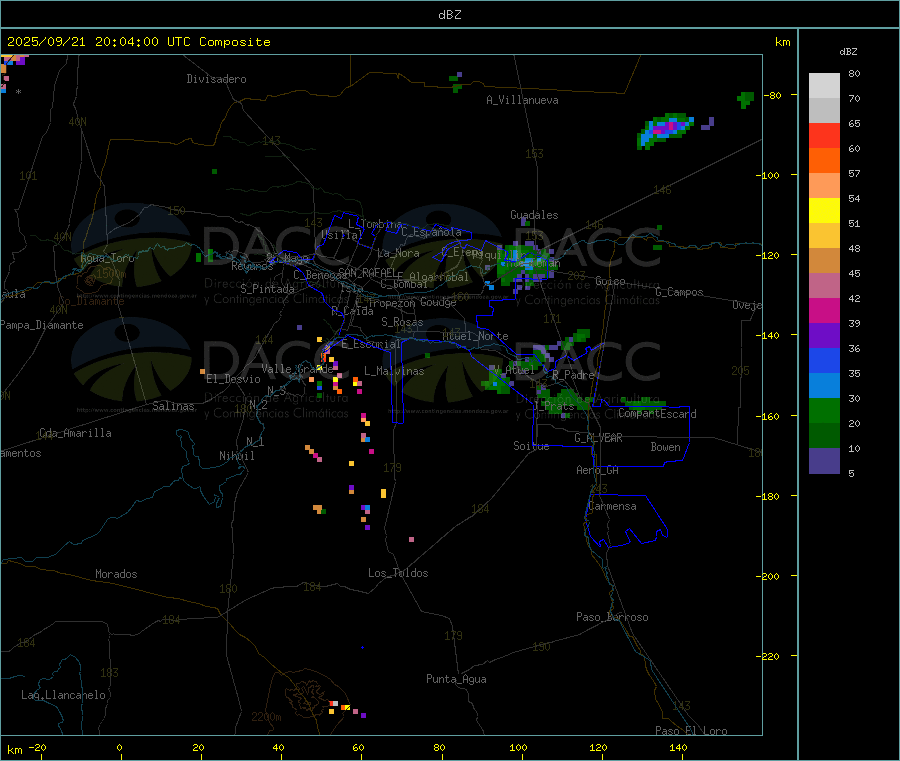Click the blue radar echo in northeast corner

[665, 130]
